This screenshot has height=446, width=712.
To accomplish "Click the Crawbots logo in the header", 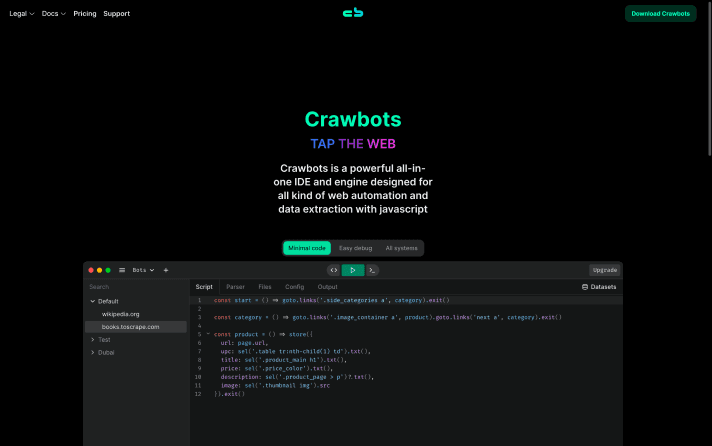I will (x=353, y=13).
